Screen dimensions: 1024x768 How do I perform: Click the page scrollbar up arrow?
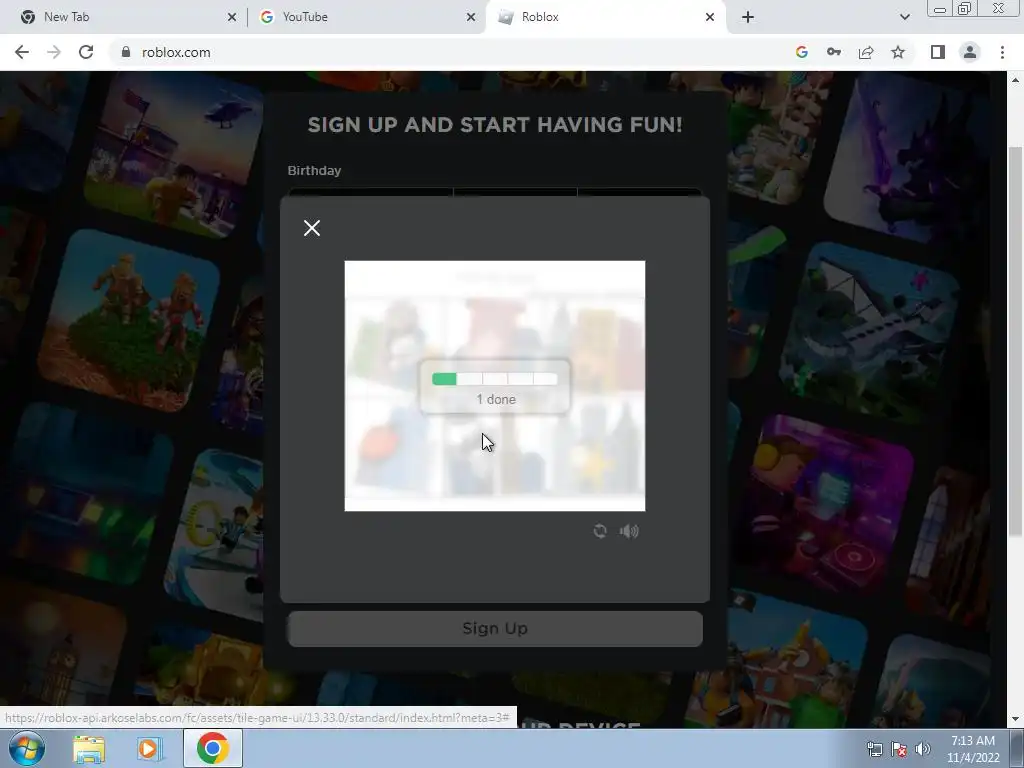pyautogui.click(x=1016, y=80)
